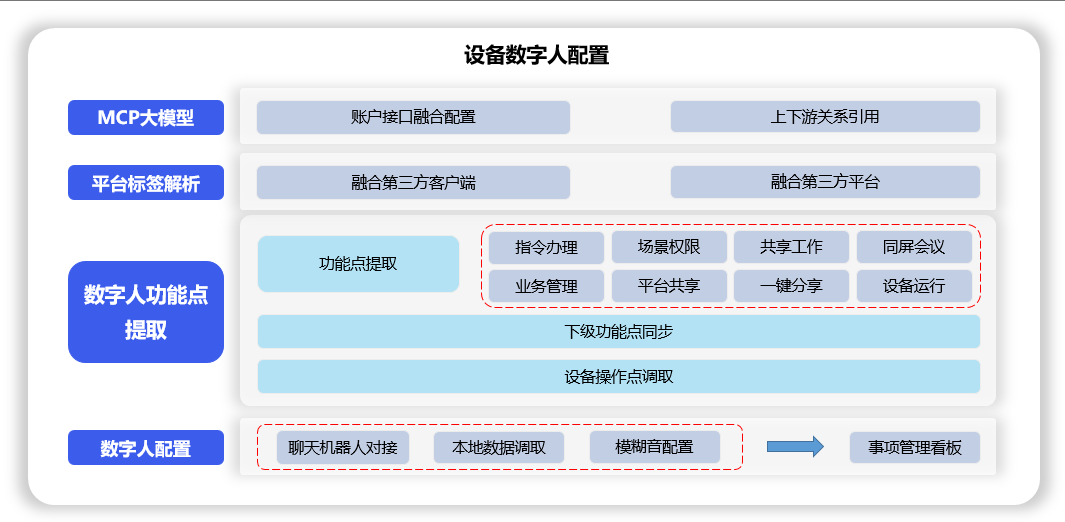Click the 功能点提取 box
This screenshot has width=1065, height=522.
point(358,264)
